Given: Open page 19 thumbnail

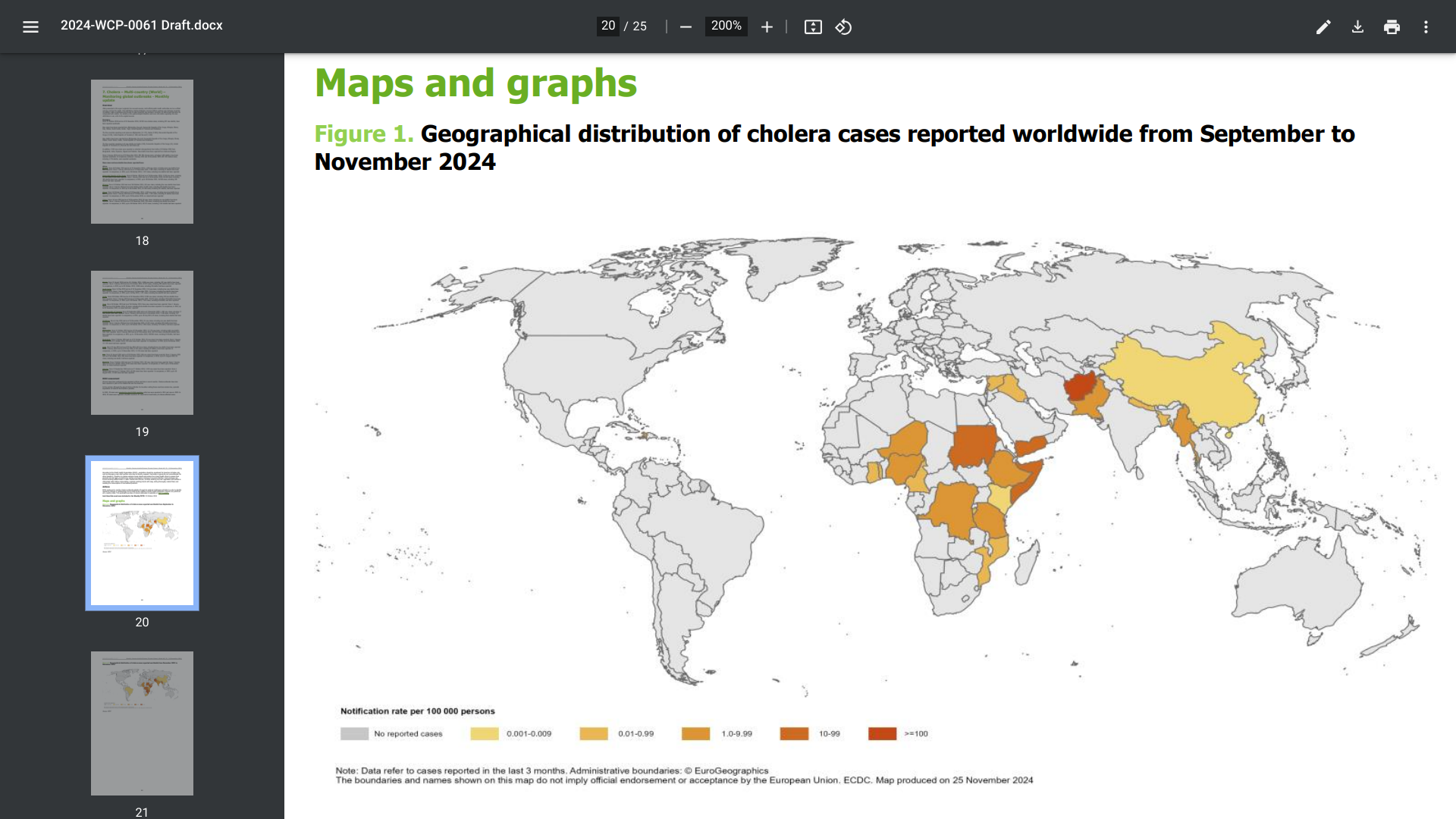Looking at the screenshot, I should pyautogui.click(x=142, y=342).
